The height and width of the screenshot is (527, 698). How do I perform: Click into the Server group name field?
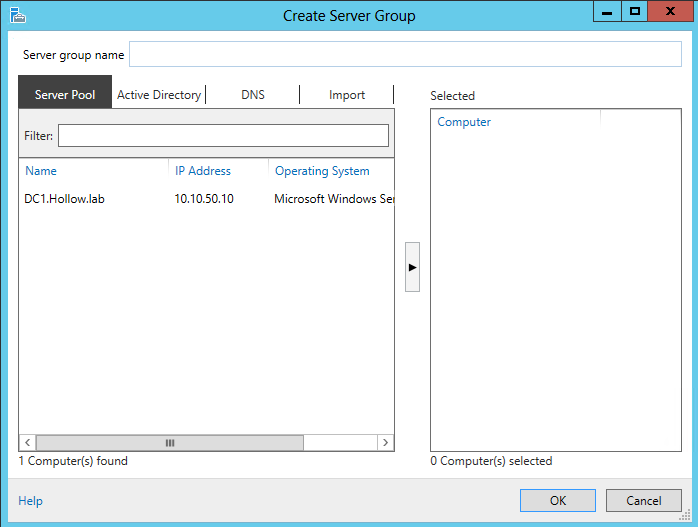pyautogui.click(x=405, y=54)
